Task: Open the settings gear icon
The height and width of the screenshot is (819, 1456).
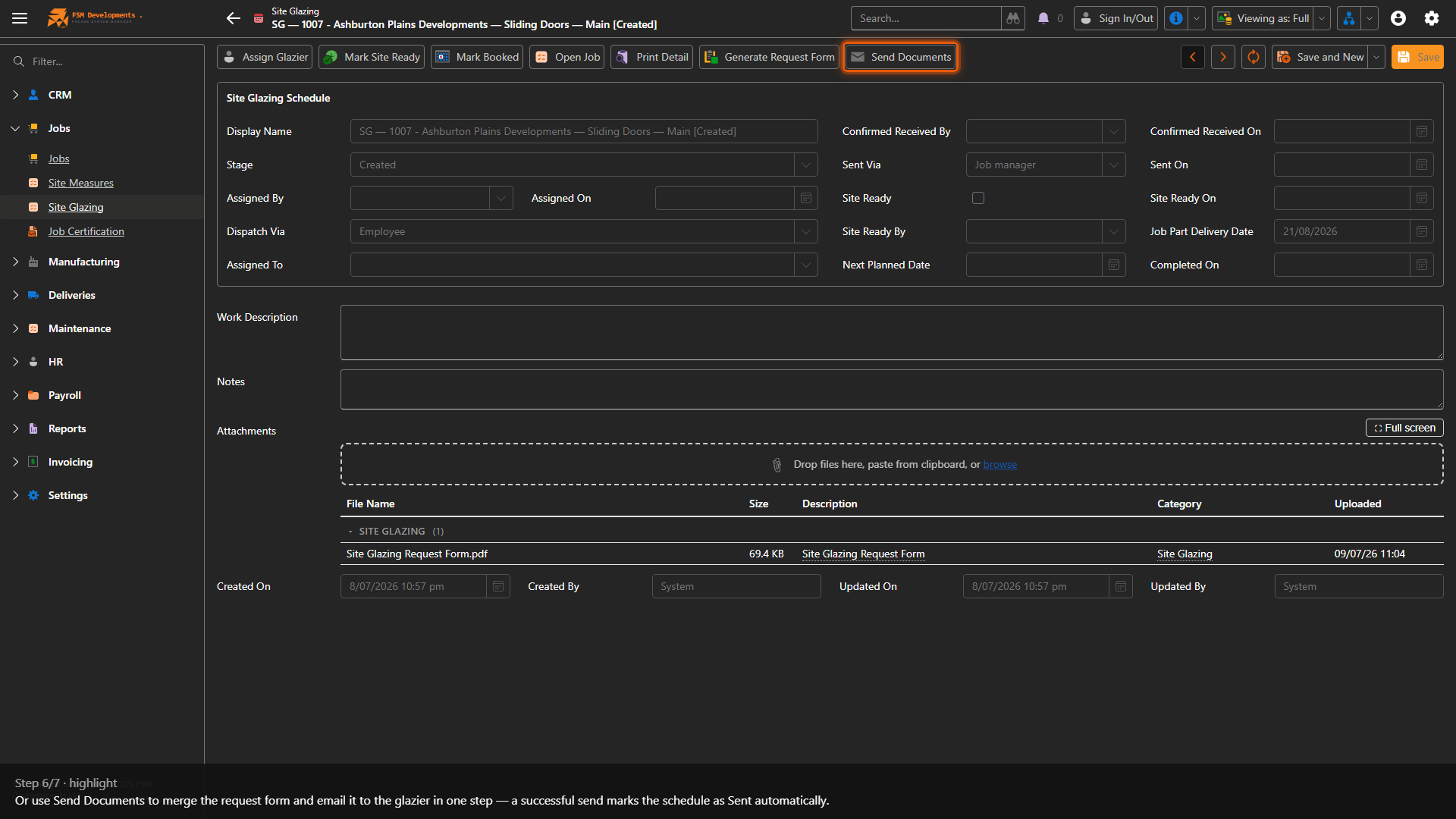Action: [x=1432, y=18]
